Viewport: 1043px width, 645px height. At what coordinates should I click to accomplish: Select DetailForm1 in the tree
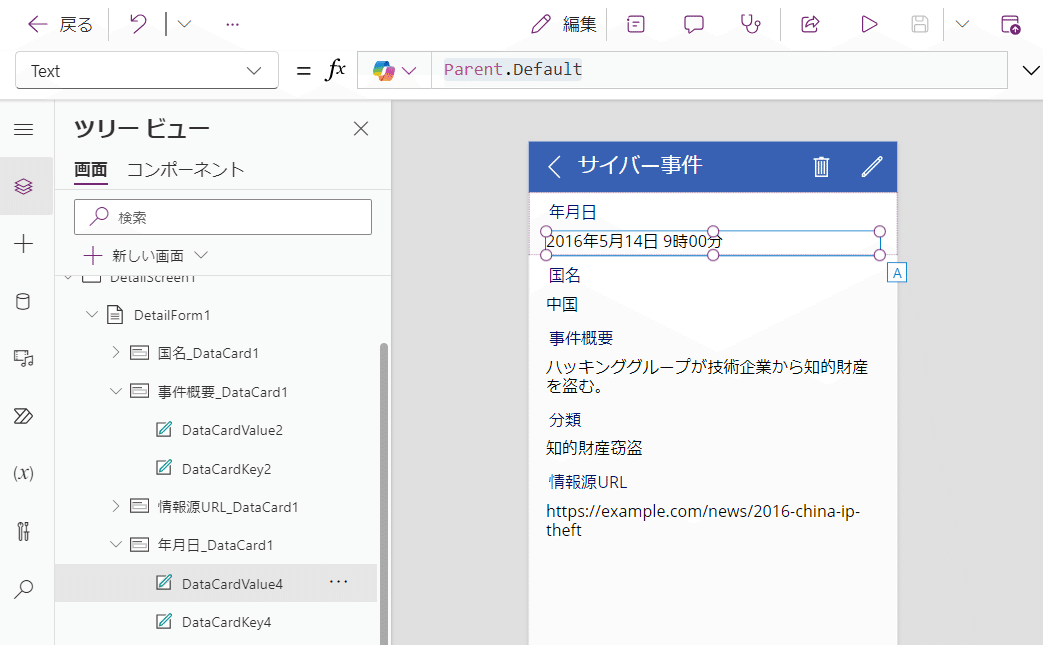172,315
